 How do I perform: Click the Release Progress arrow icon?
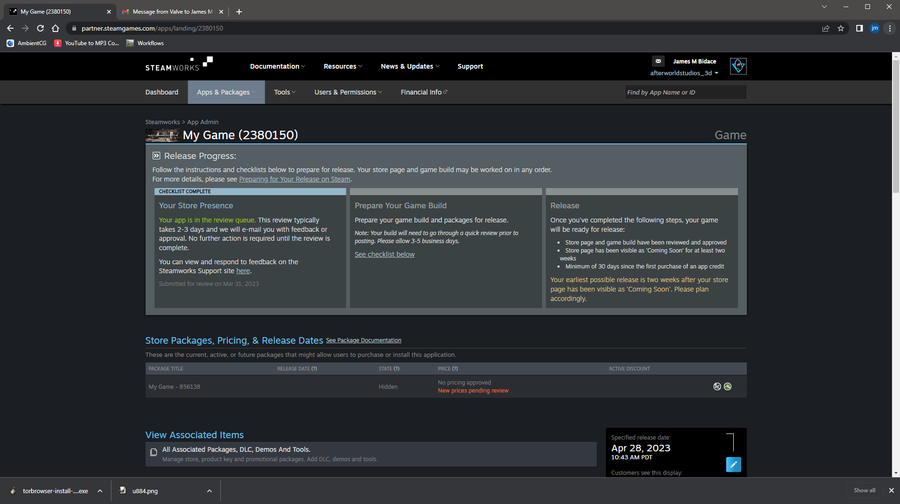click(x=156, y=156)
